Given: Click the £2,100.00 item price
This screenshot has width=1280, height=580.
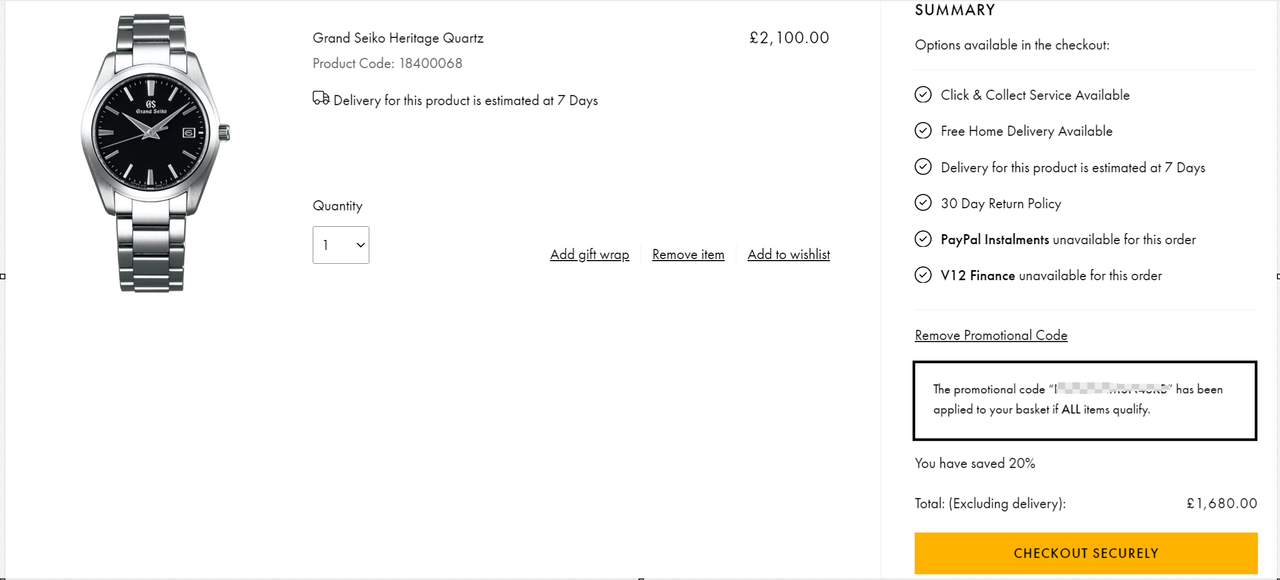Looking at the screenshot, I should [x=789, y=38].
